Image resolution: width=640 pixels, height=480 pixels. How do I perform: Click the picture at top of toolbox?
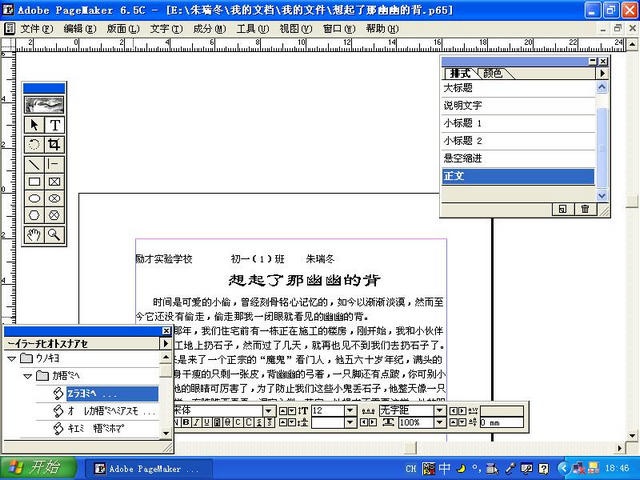[44, 105]
